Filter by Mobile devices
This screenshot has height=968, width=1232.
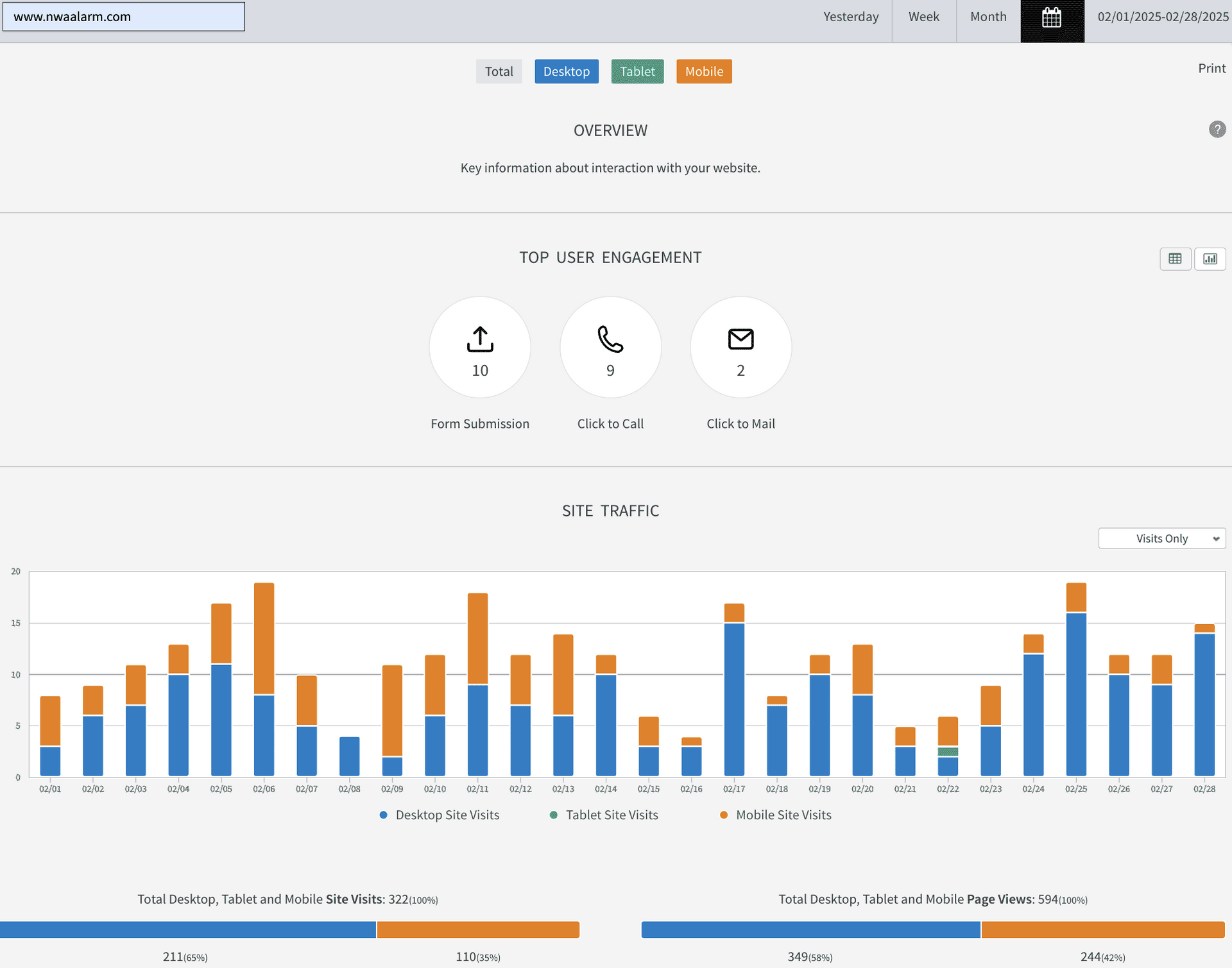point(703,71)
